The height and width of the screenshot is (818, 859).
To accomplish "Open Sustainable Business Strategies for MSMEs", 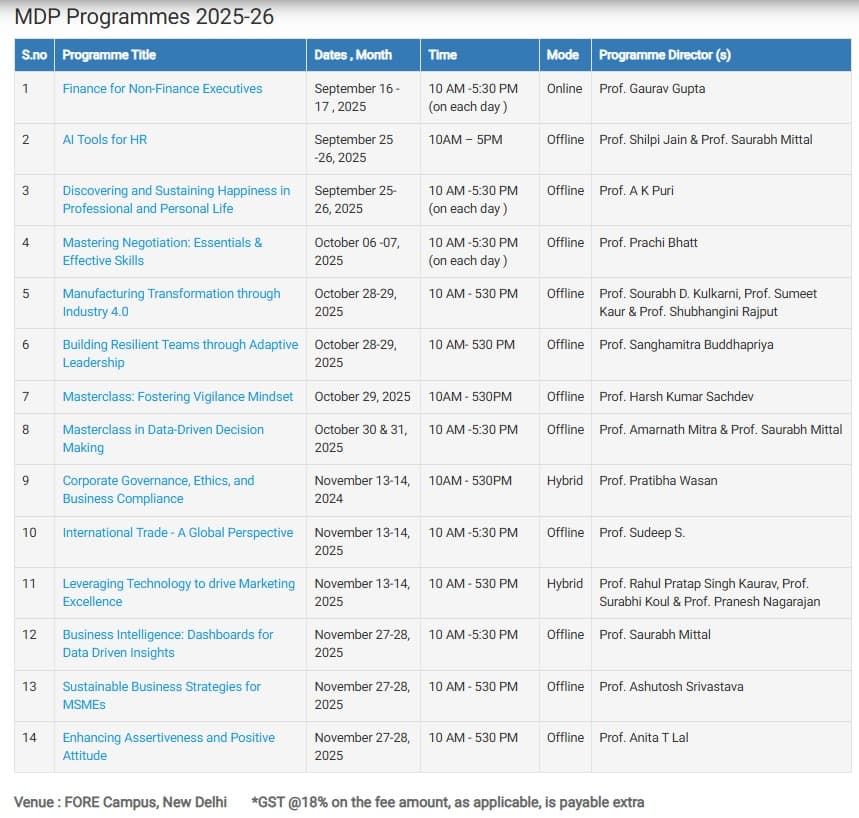I will pyautogui.click(x=161, y=687).
